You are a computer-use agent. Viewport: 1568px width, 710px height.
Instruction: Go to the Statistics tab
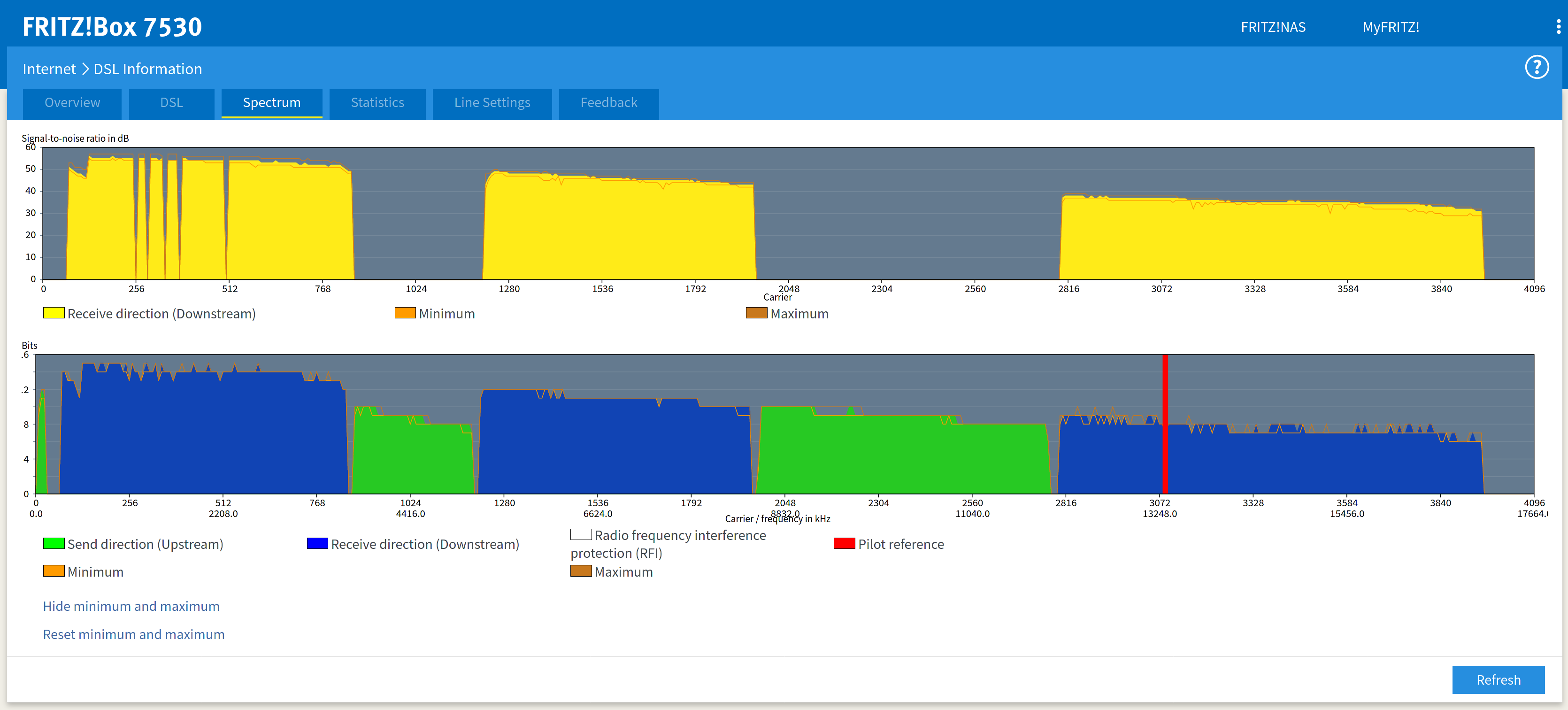pyautogui.click(x=377, y=103)
